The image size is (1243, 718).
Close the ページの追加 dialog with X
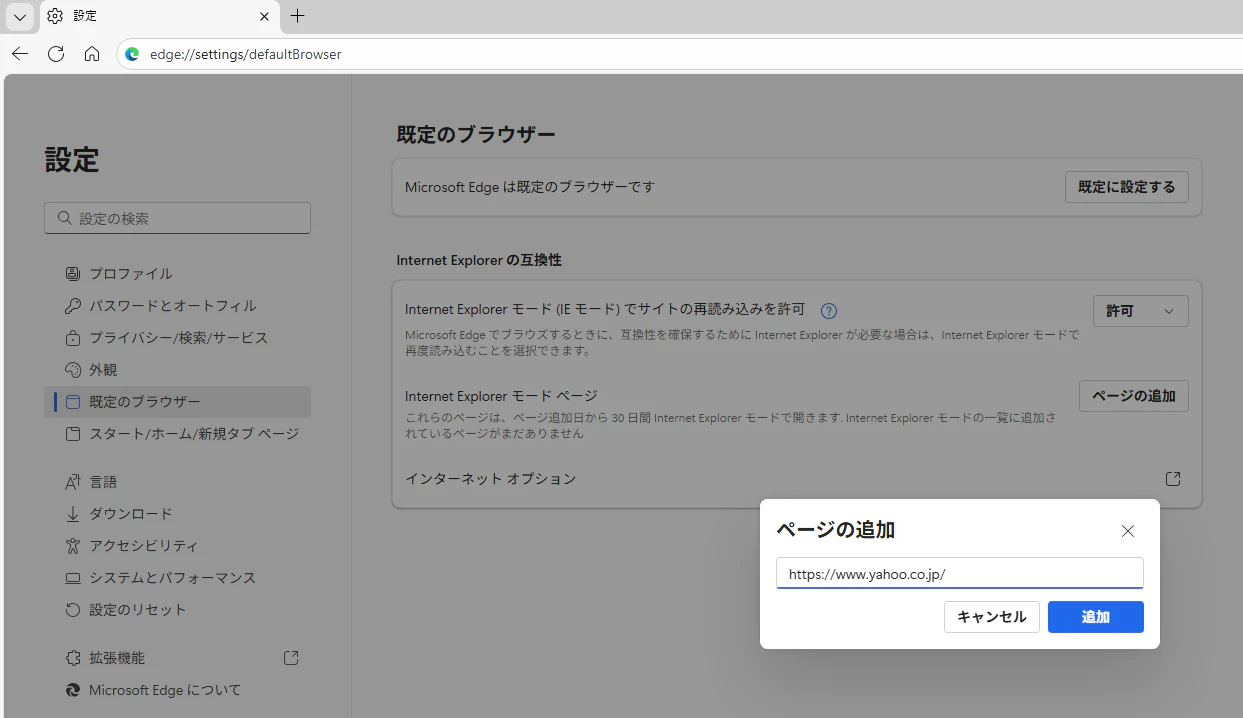(x=1128, y=531)
